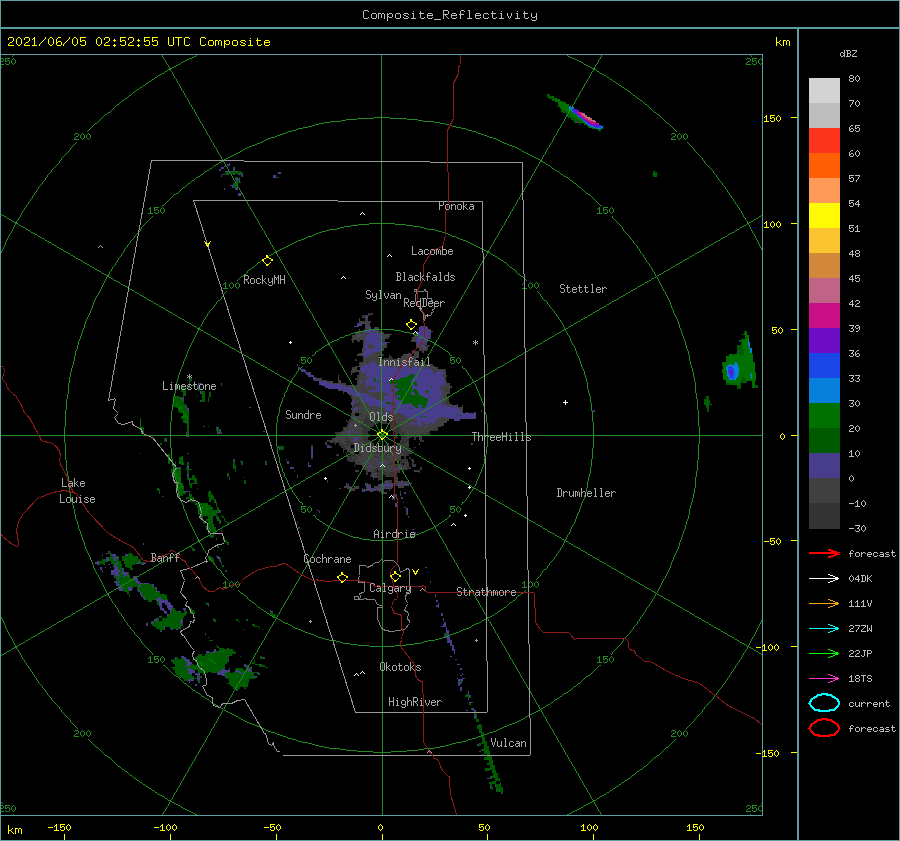900x841 pixels.
Task: Click the 'HighRiver' label
Action: click(x=415, y=702)
